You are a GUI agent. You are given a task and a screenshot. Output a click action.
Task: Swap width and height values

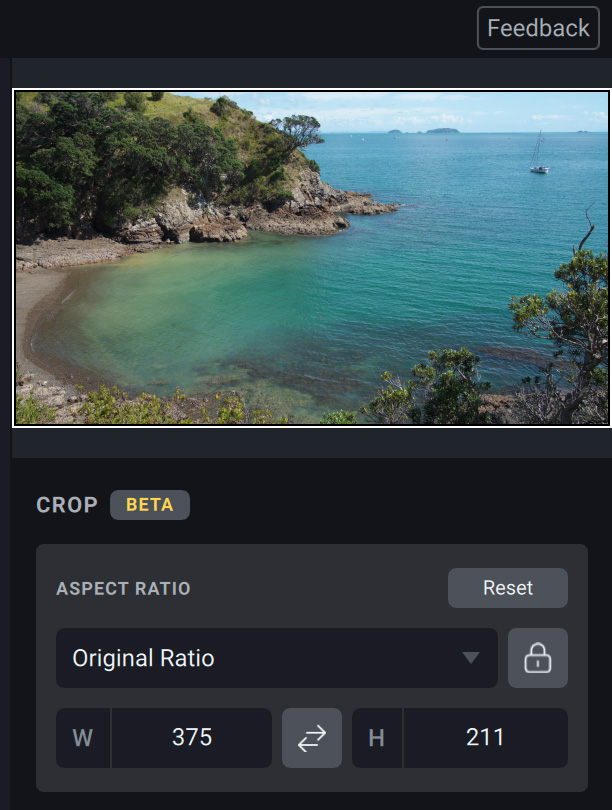(x=312, y=738)
